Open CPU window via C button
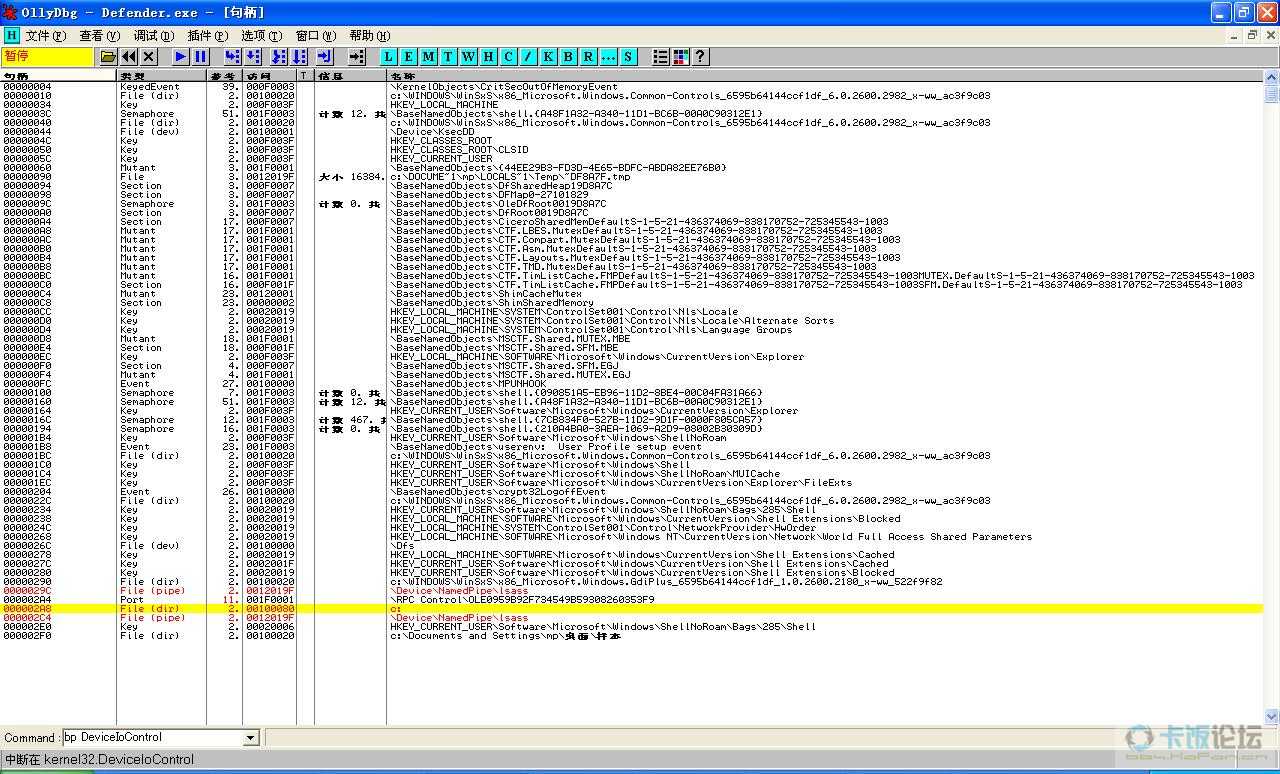Viewport: 1280px width, 774px height. coord(508,57)
